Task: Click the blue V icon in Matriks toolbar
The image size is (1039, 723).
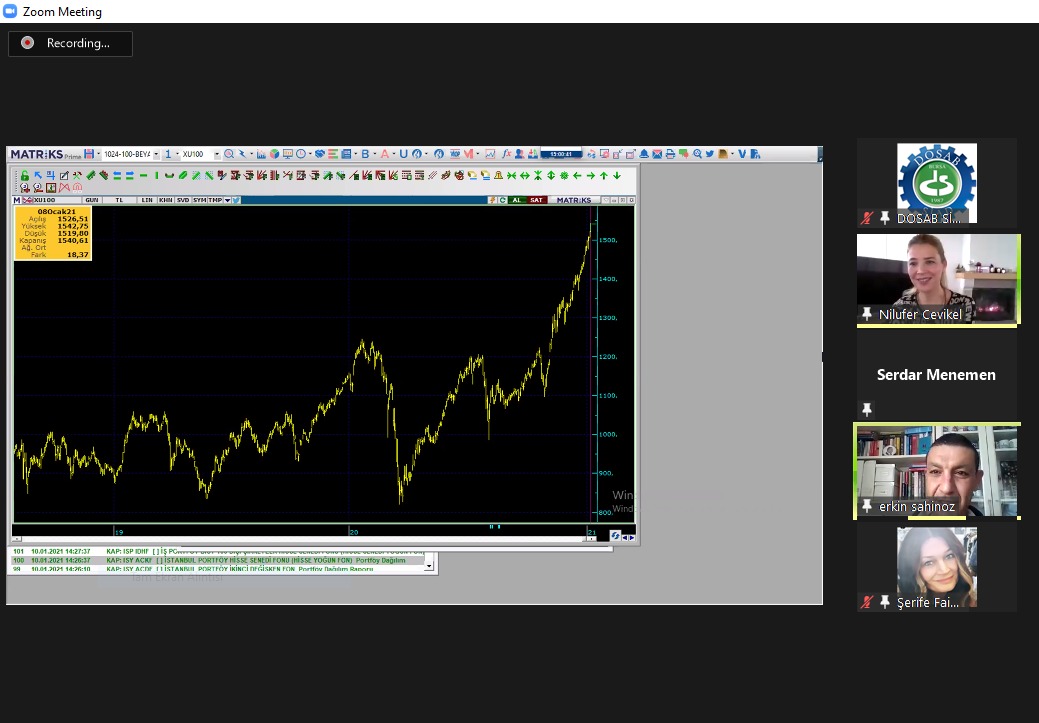Action: coord(742,154)
